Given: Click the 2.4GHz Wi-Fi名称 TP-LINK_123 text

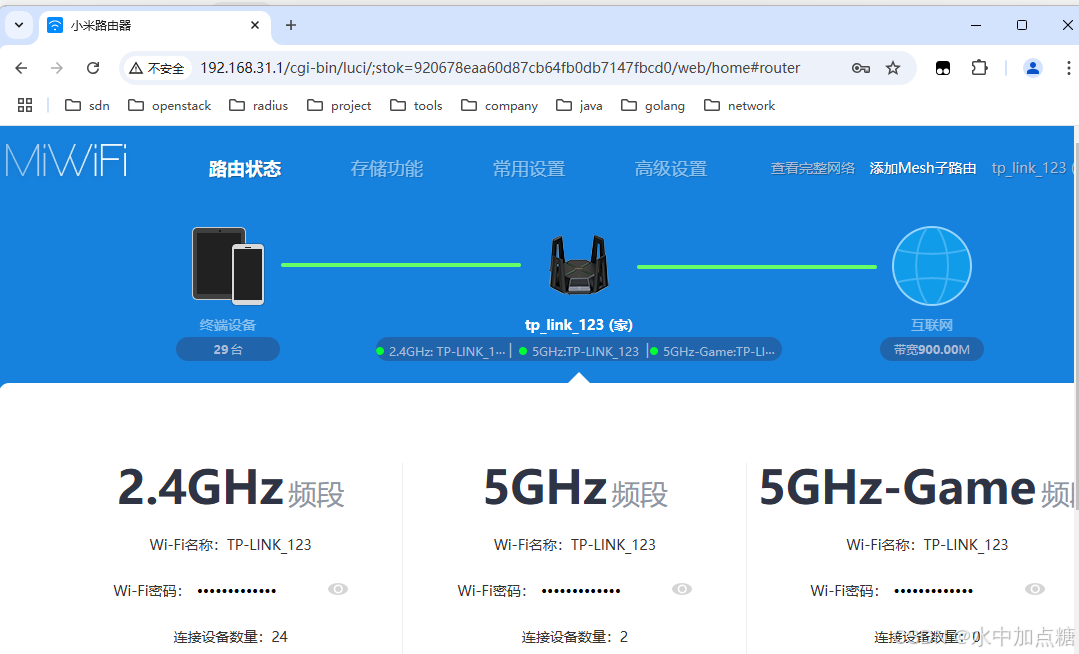Looking at the screenshot, I should (231, 545).
